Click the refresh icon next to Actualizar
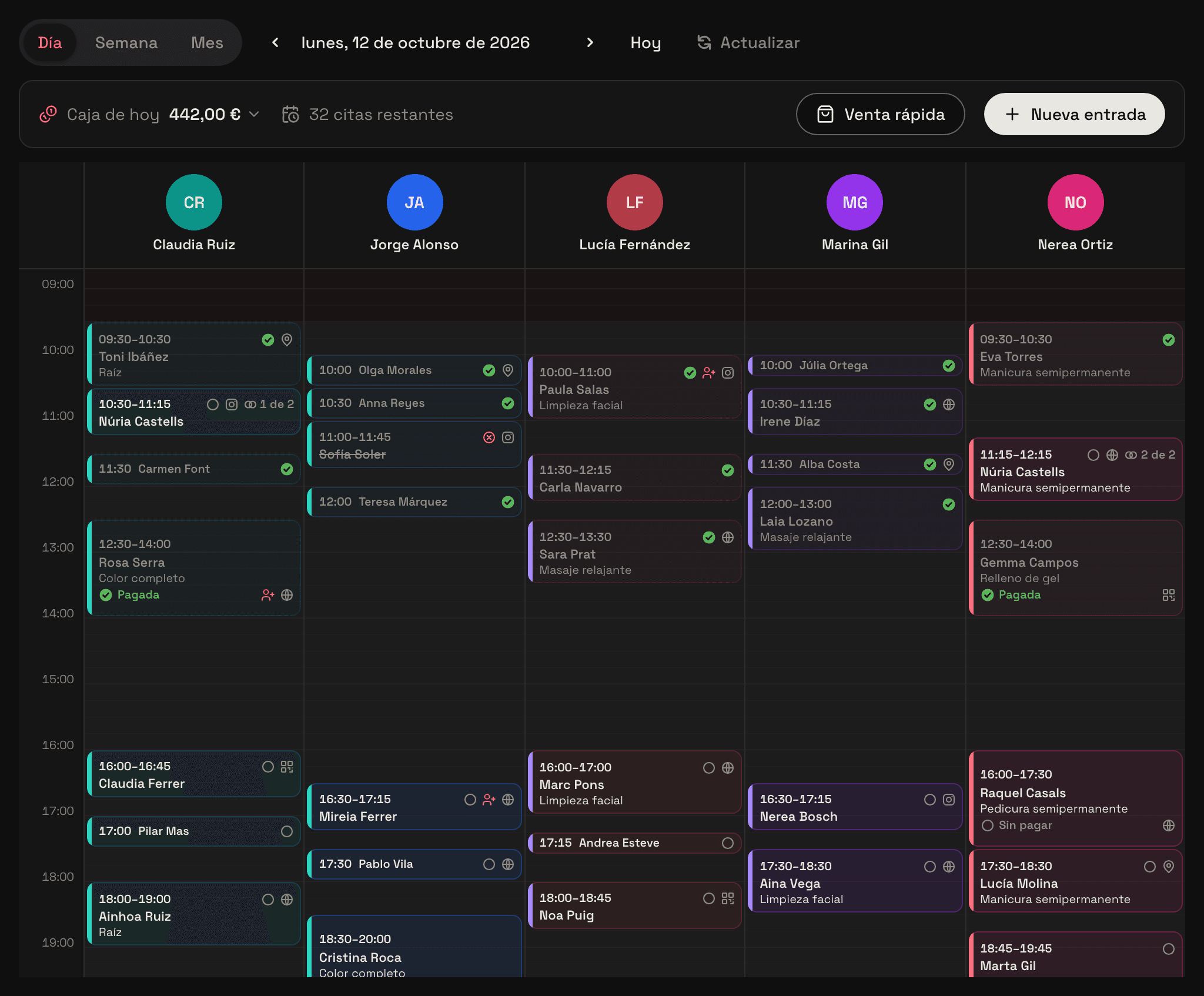The width and height of the screenshot is (1204, 996). 704,42
